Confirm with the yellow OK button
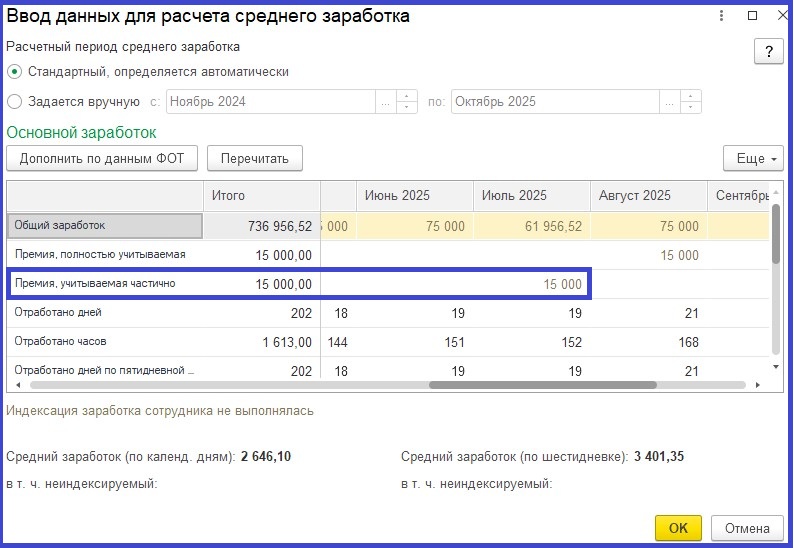Viewport: 794px width, 548px height. [x=678, y=528]
